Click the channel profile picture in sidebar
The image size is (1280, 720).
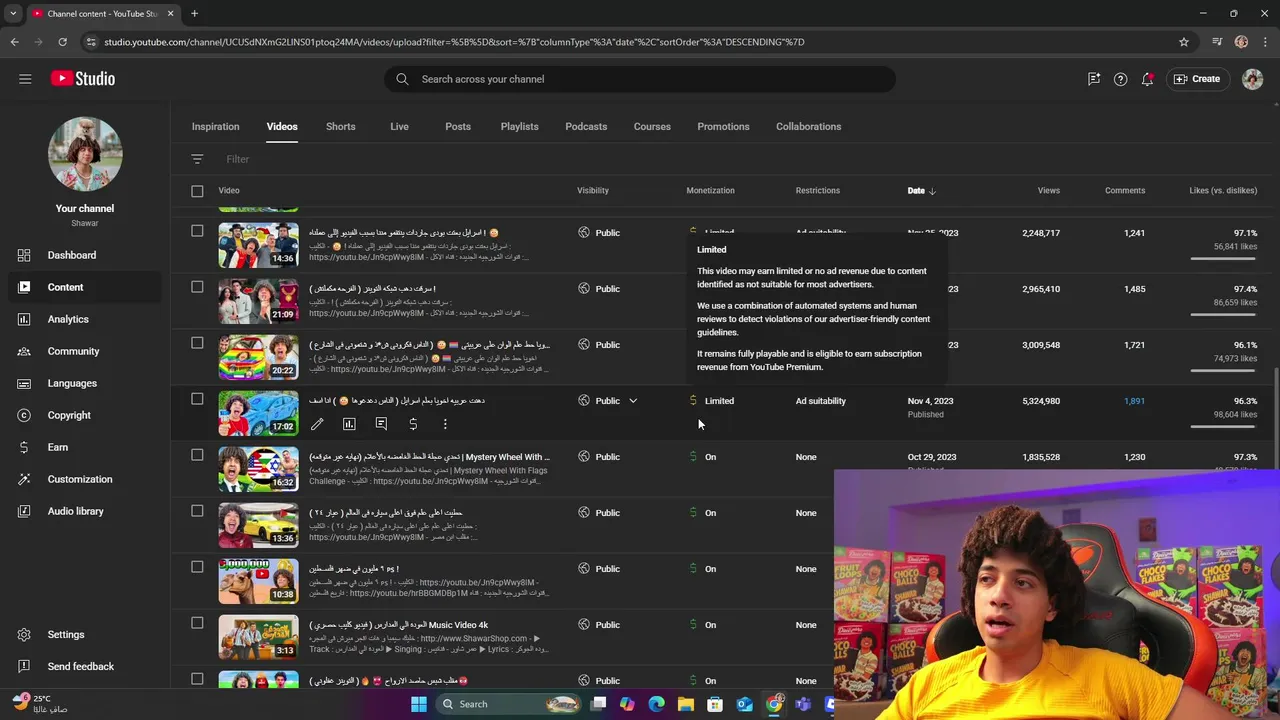click(85, 154)
